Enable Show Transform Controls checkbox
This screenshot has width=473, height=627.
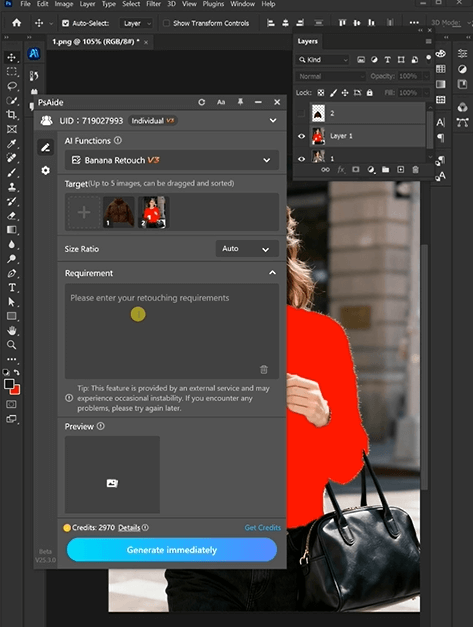[166, 23]
